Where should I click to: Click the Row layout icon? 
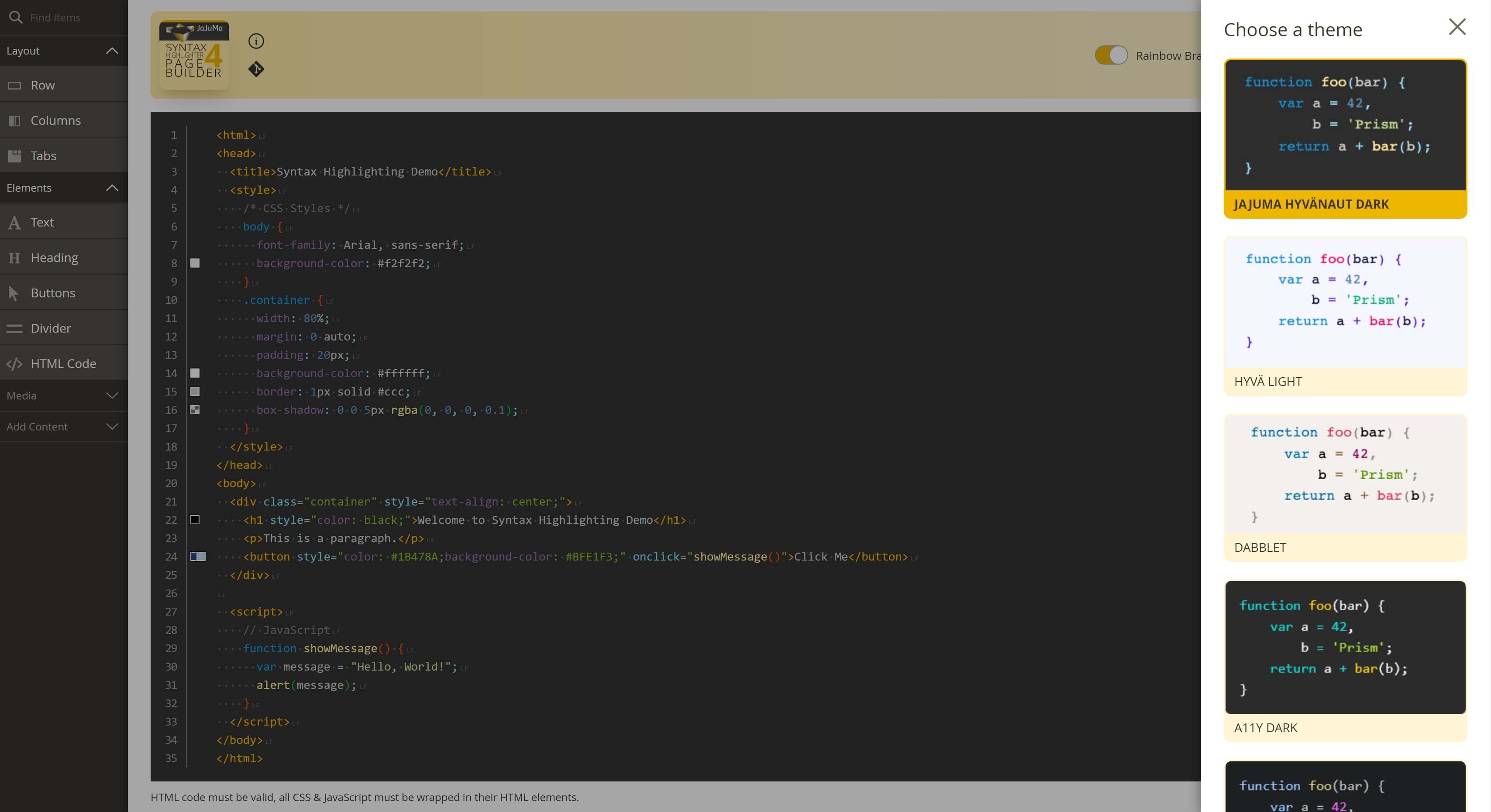tap(14, 86)
